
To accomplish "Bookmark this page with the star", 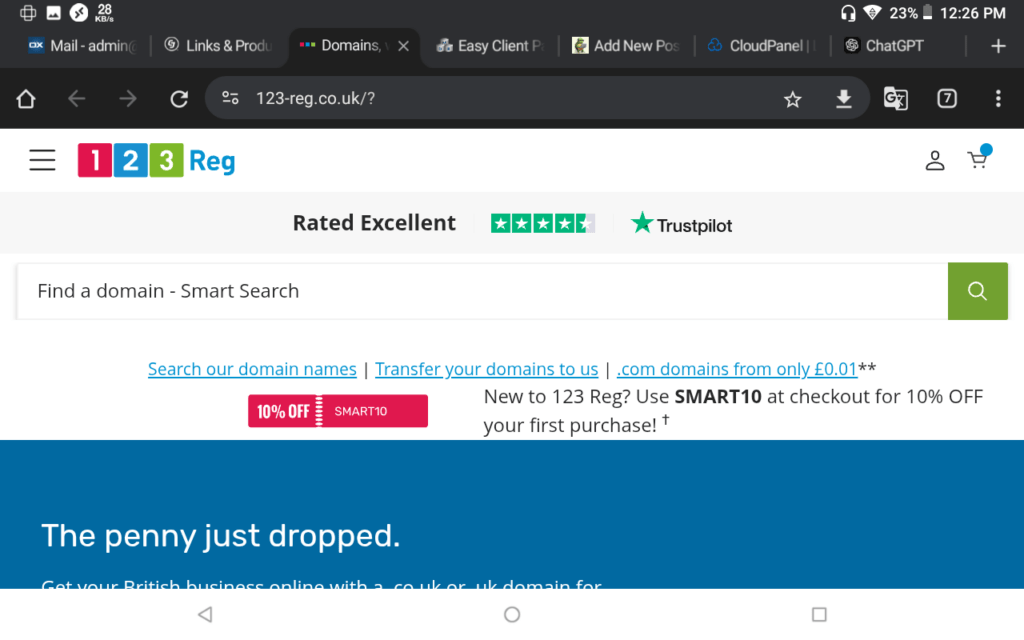I will pyautogui.click(x=792, y=99).
